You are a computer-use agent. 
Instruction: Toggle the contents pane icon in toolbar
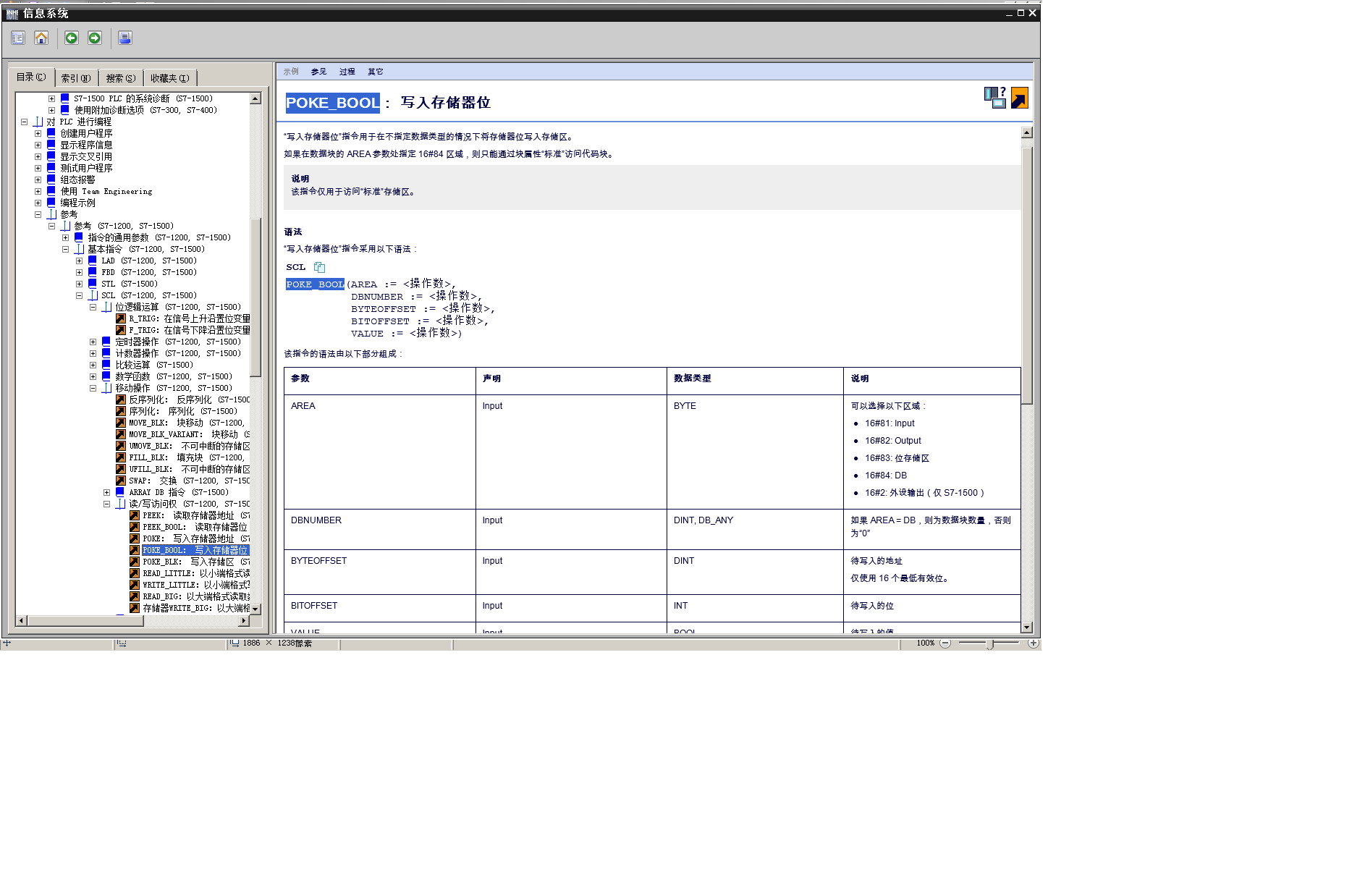pos(18,38)
